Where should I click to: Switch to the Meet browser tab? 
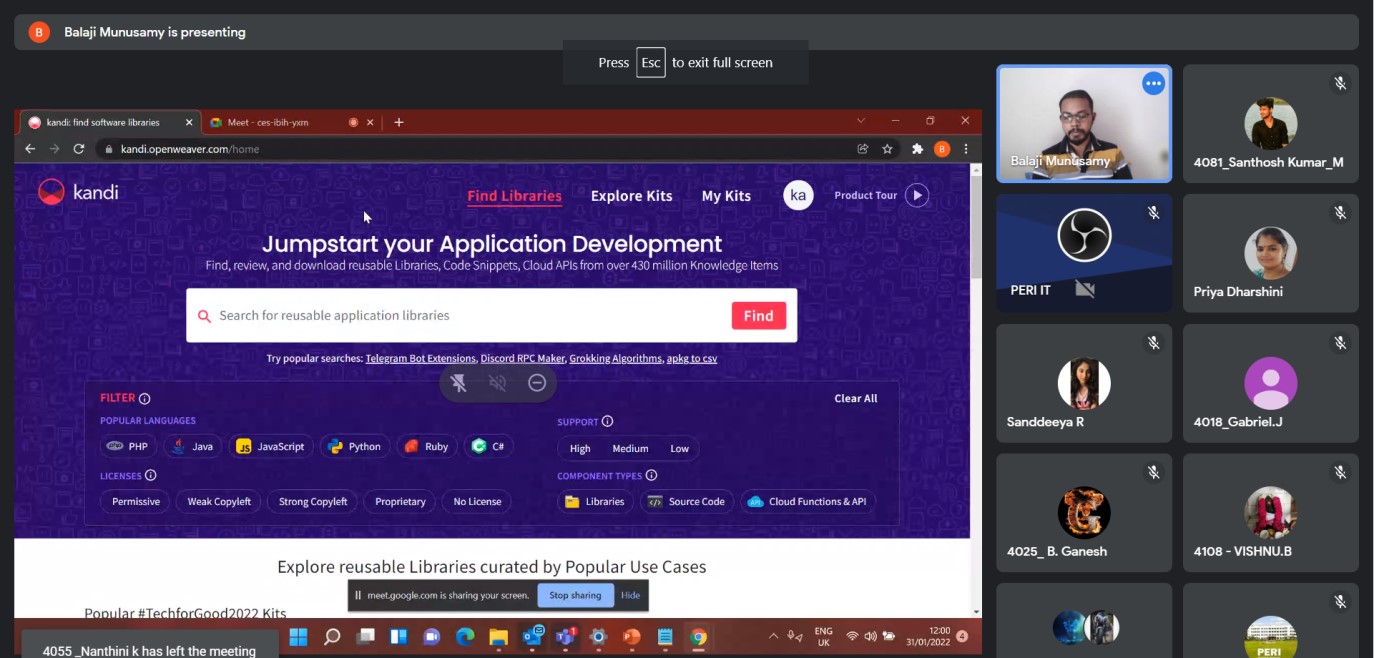(x=268, y=122)
